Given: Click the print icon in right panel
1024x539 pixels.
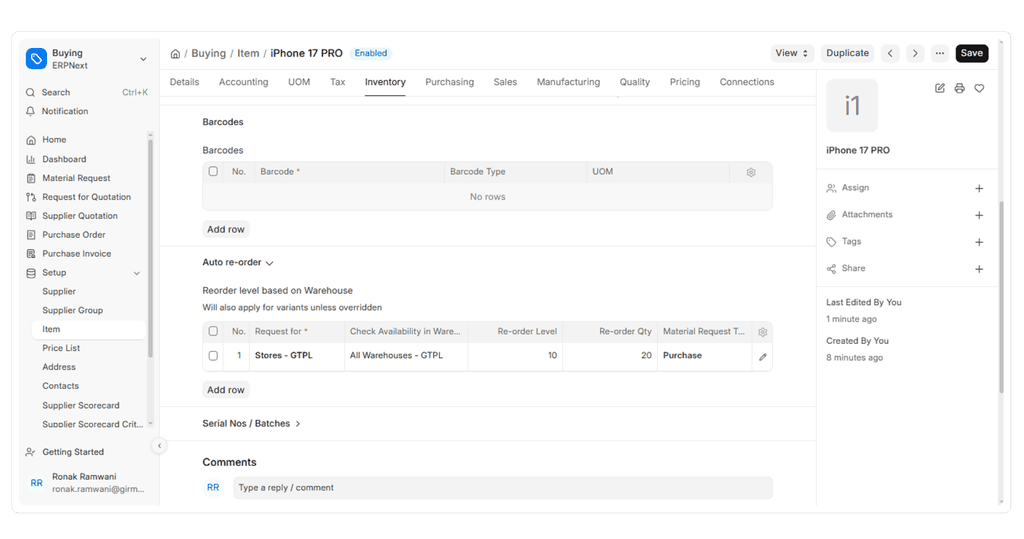Looking at the screenshot, I should pos(959,88).
